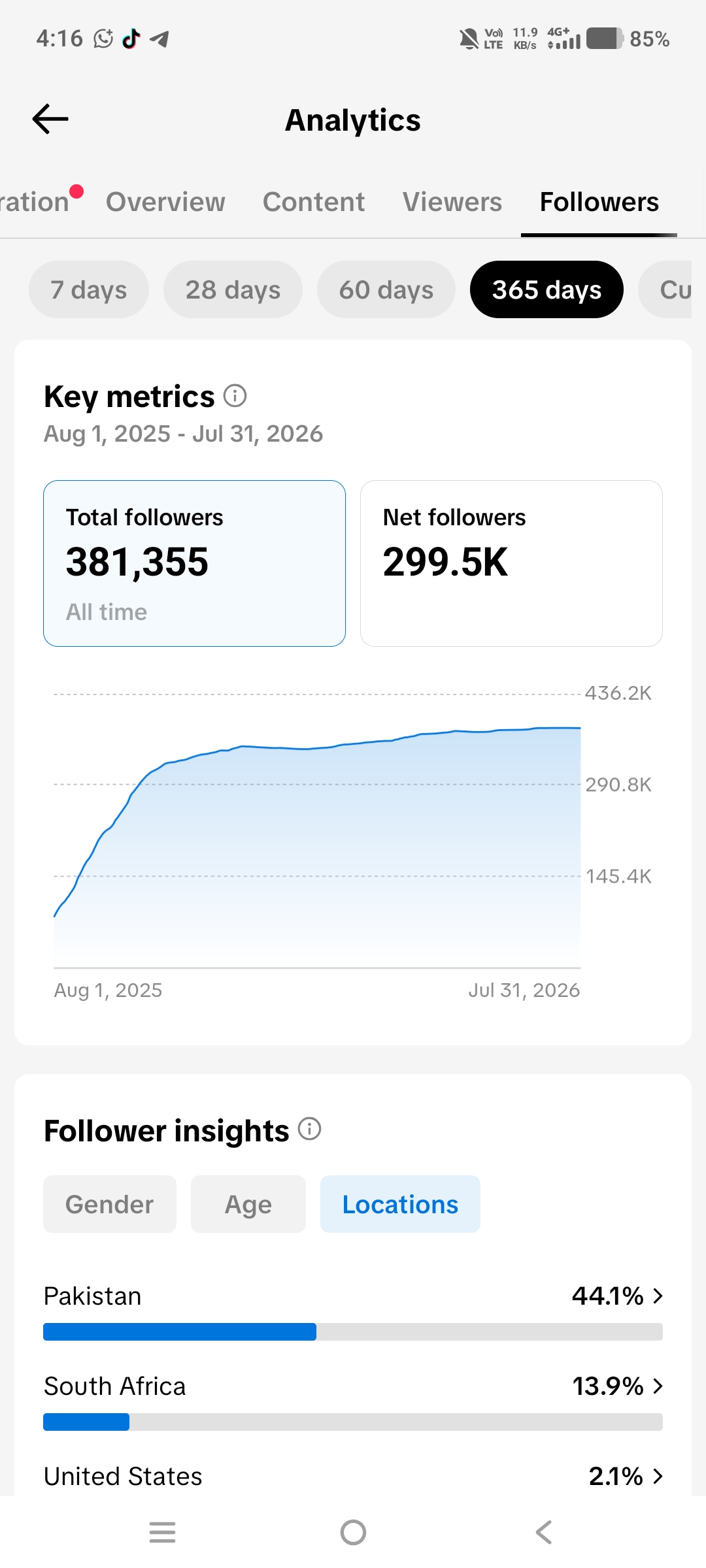Screen dimensions: 706x1568
Task: Select the 7 days range chip
Action: pos(89,289)
